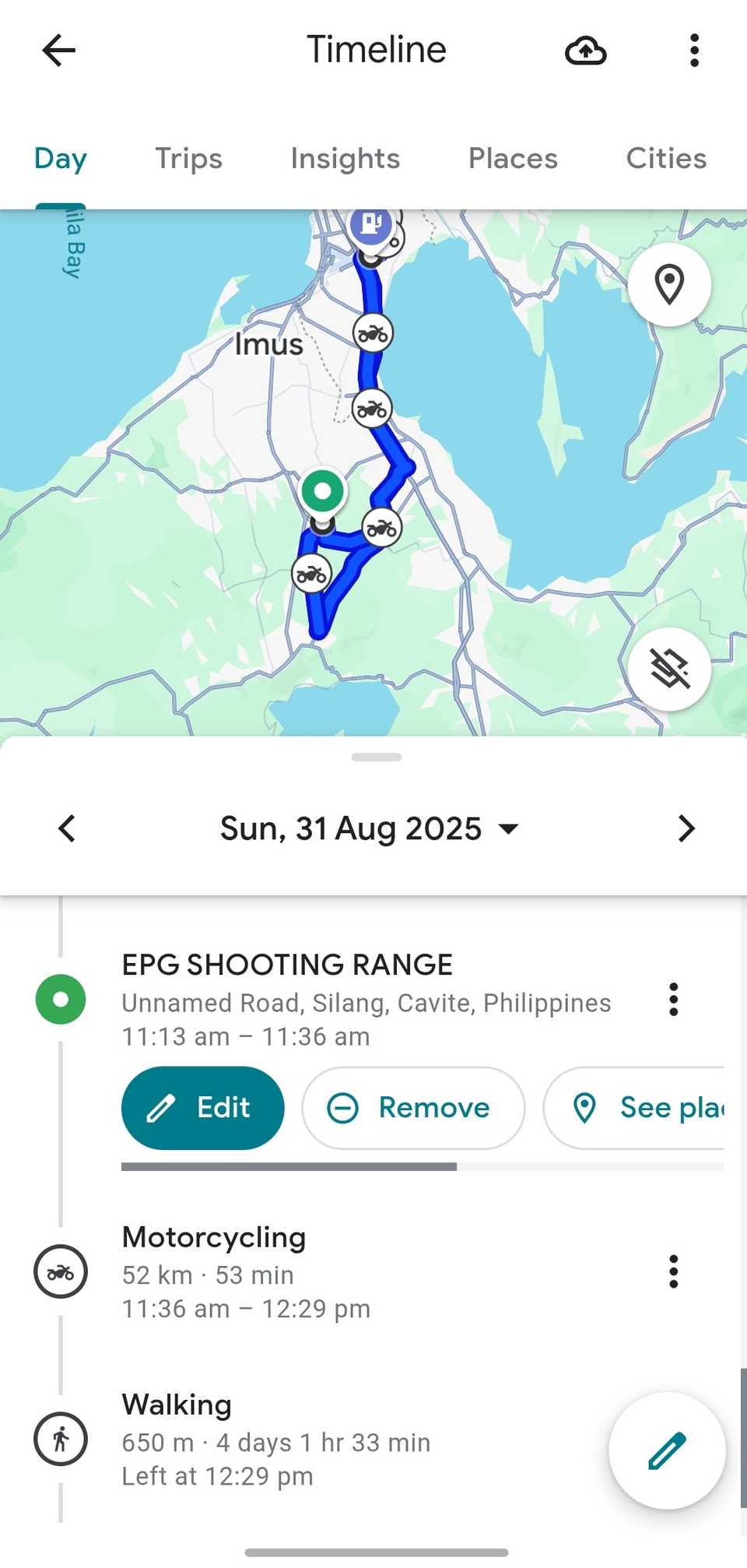The width and height of the screenshot is (747, 1568).
Task: Tap the location pin map button
Action: coord(669,284)
